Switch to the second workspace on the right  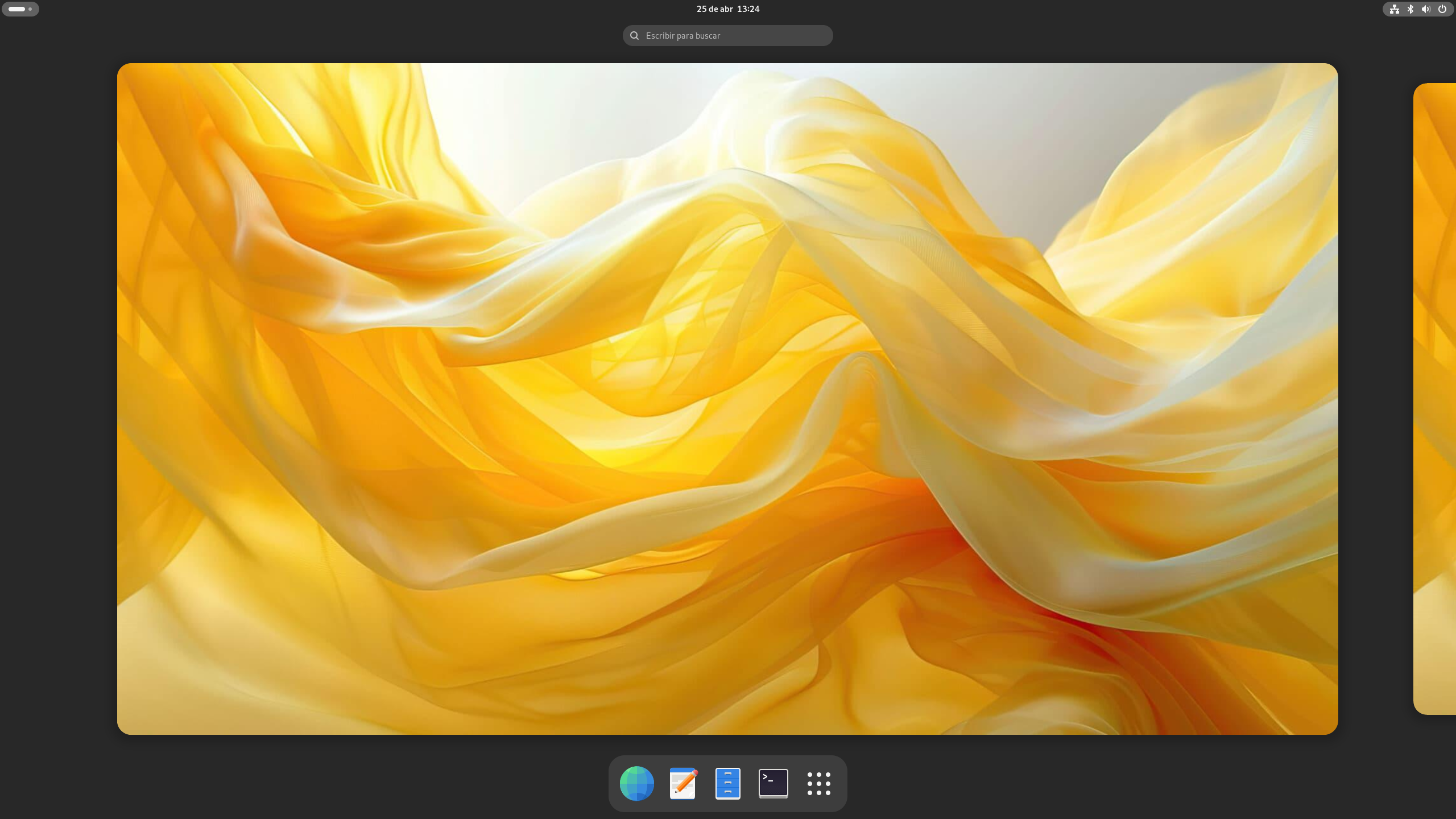1434,399
